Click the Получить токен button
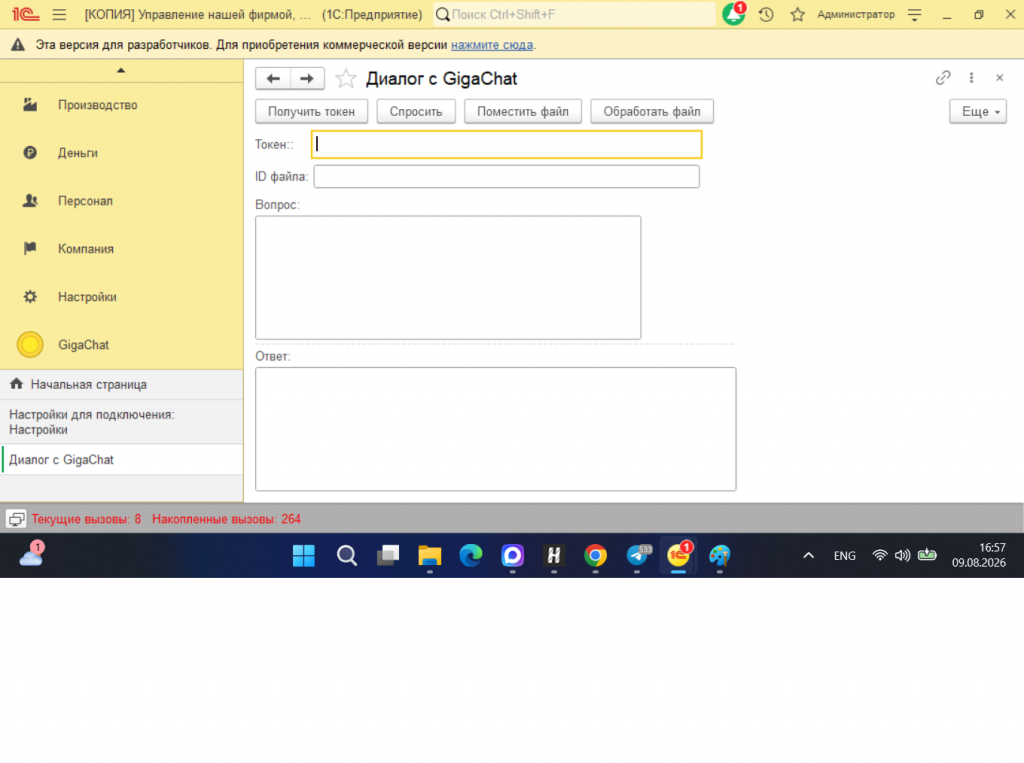The image size is (1024, 763). [312, 112]
